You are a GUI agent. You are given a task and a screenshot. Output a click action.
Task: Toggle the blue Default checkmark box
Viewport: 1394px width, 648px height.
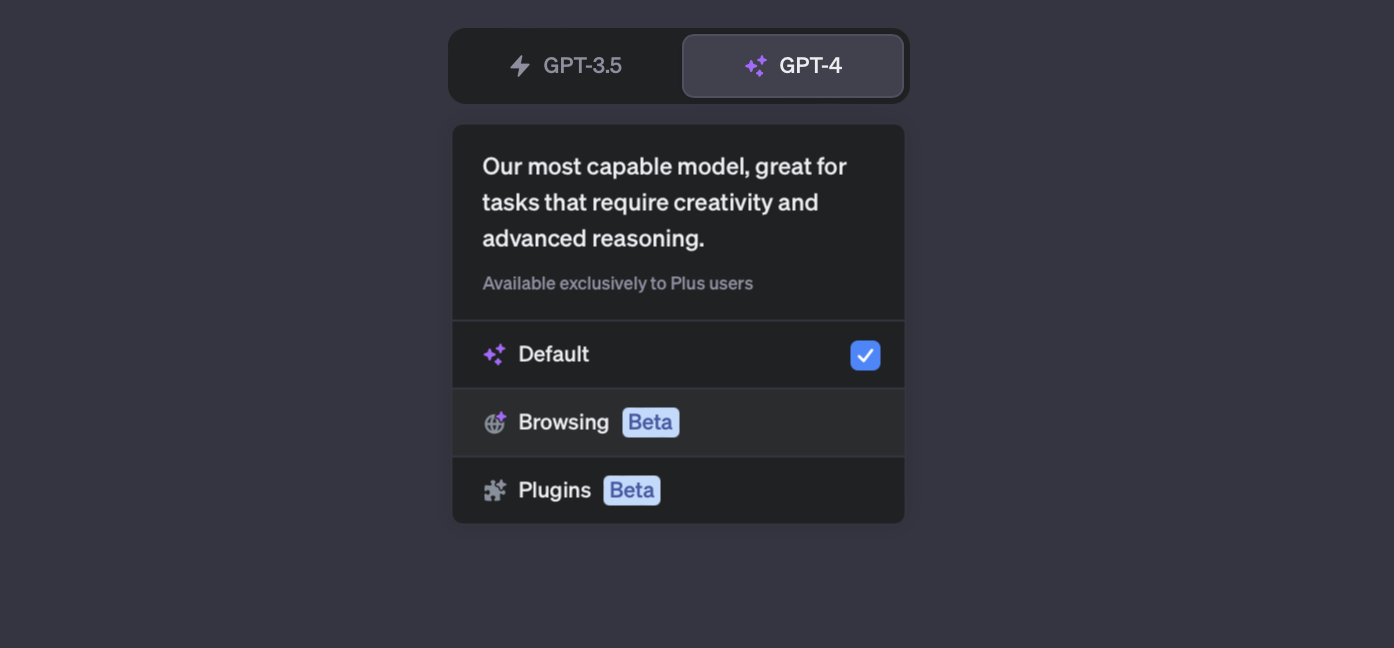[x=865, y=355]
